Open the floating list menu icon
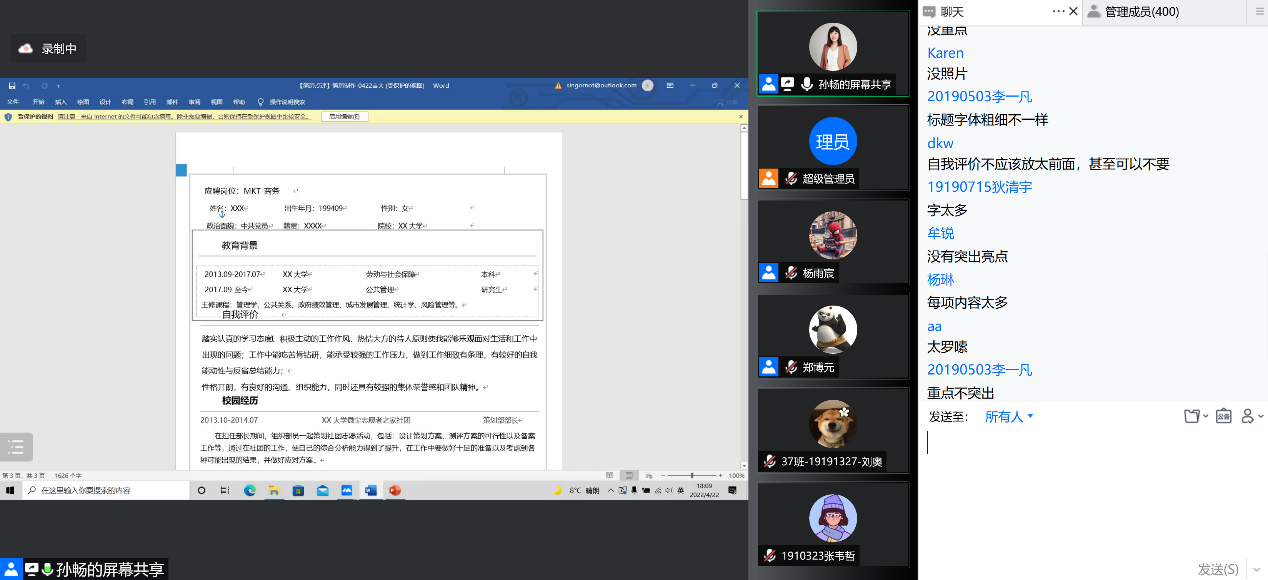Screen dimensions: 1268x580 [x=16, y=447]
